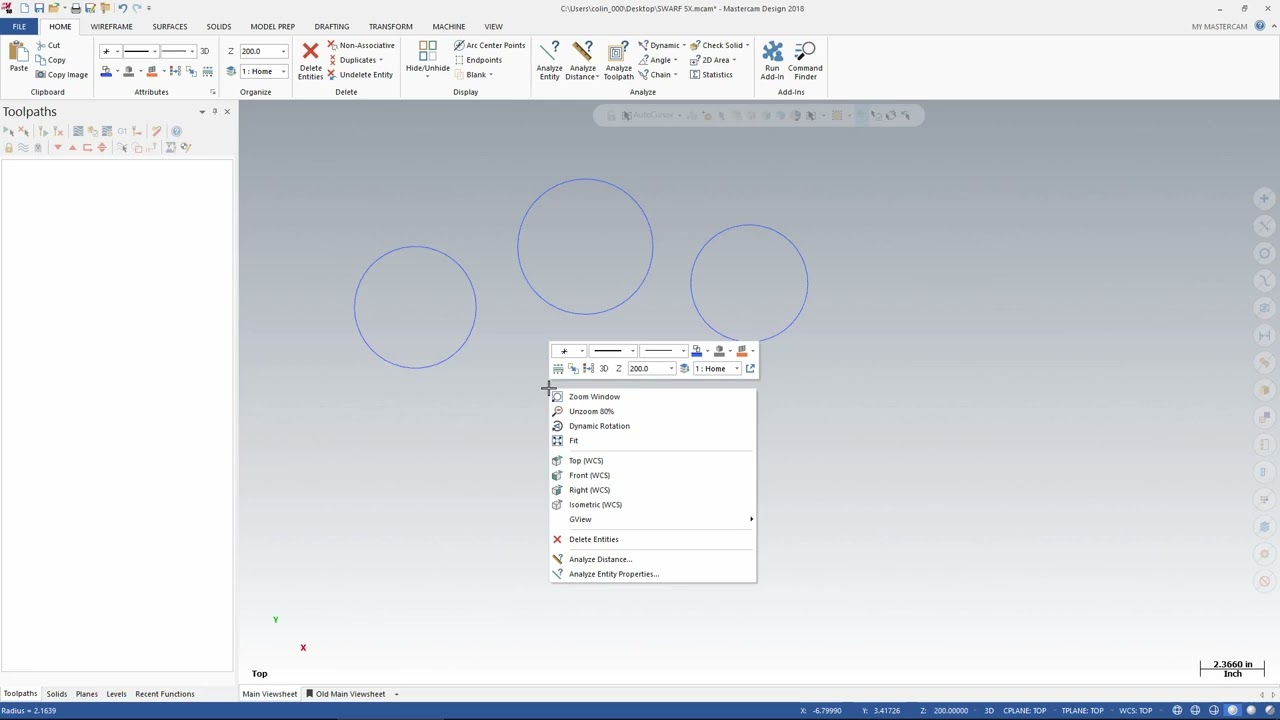Switch to the Solids manager tab

(56, 694)
